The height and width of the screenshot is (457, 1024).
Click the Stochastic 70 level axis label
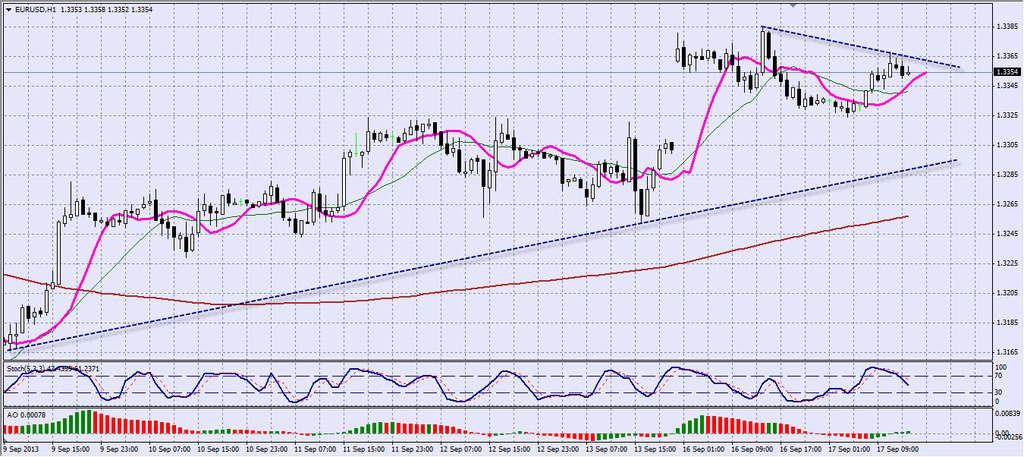click(997, 375)
